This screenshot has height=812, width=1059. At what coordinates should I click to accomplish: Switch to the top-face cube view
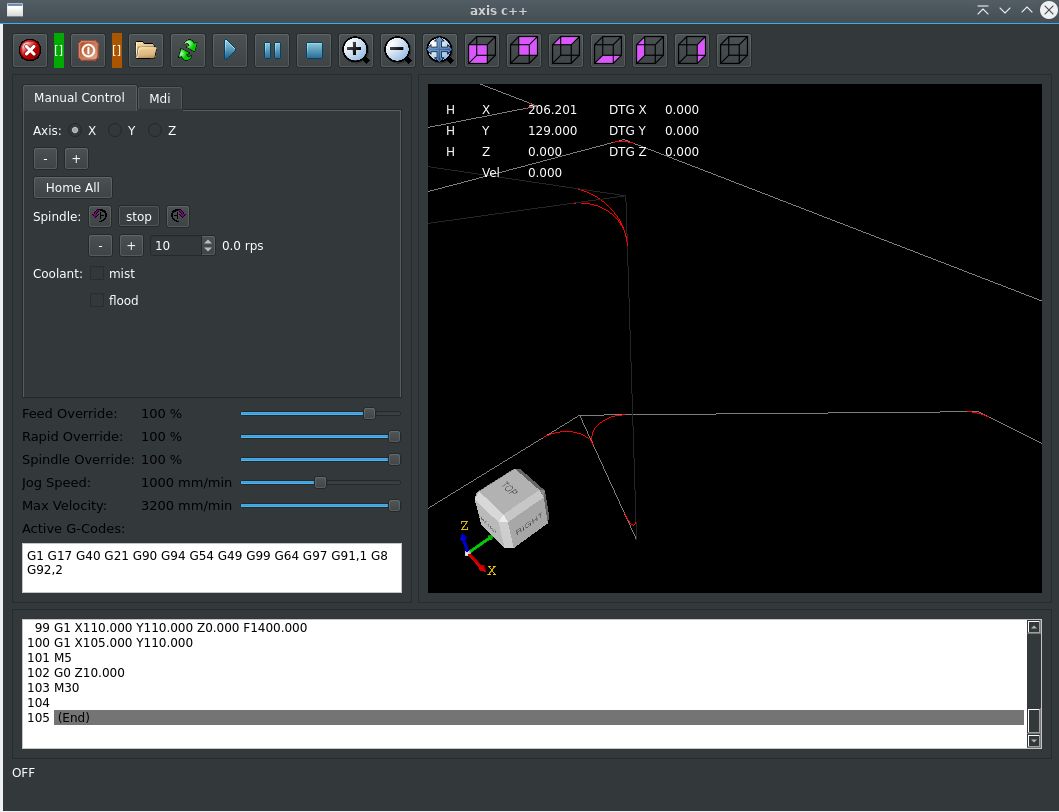click(566, 50)
